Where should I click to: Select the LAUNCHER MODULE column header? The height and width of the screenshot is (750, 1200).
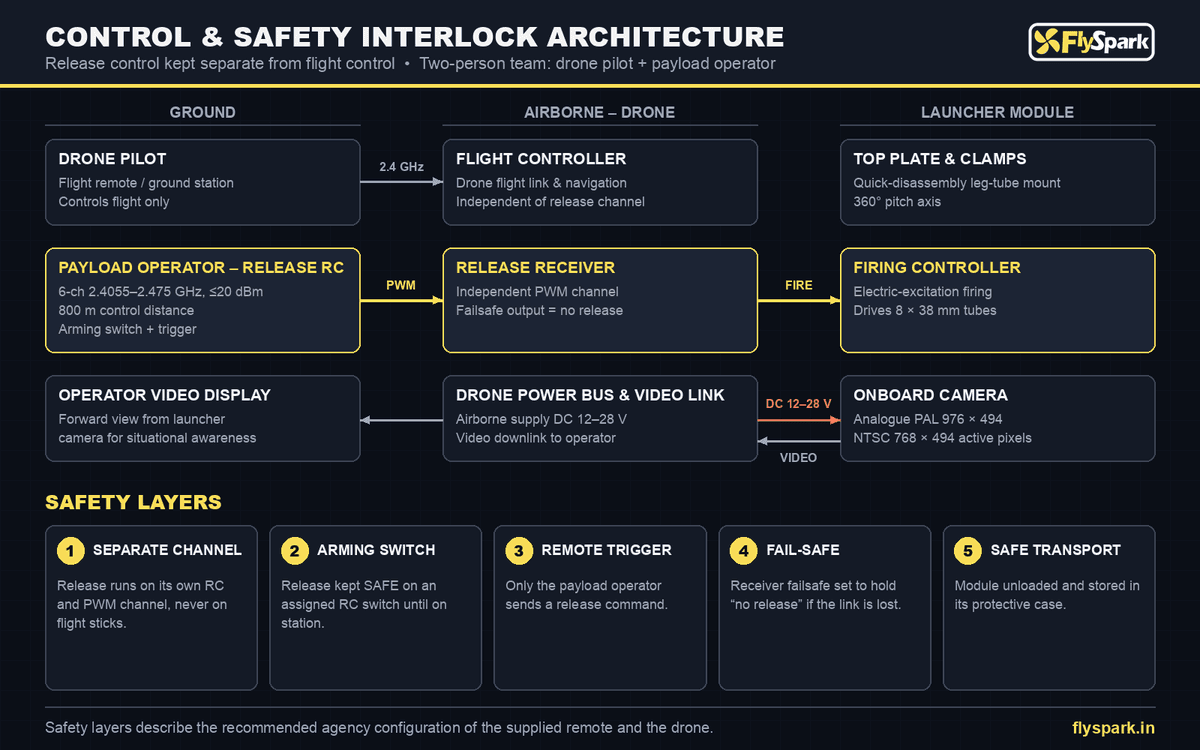pos(997,112)
